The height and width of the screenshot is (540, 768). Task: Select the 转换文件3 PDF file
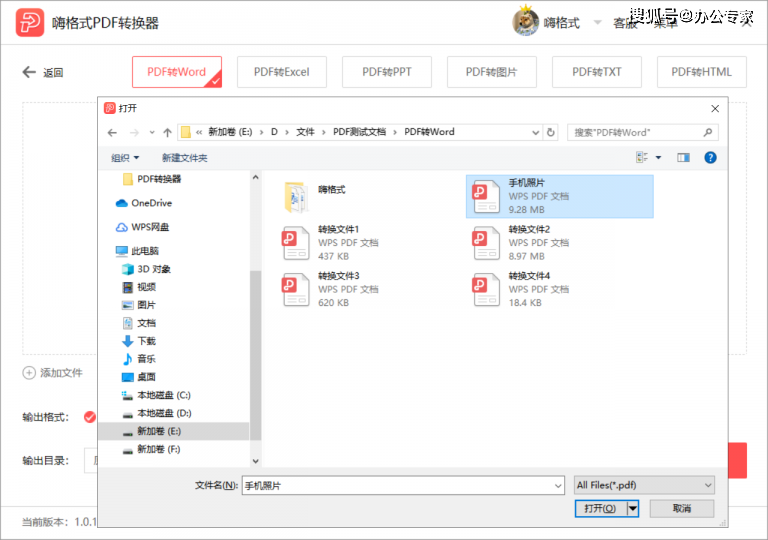331,289
